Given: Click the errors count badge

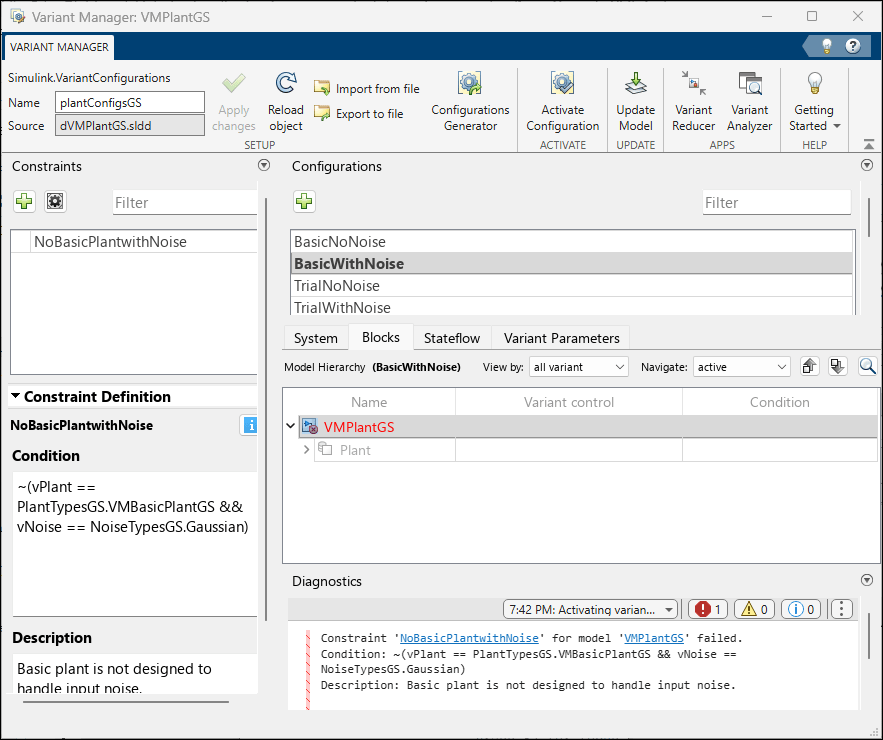Looking at the screenshot, I should click(708, 609).
